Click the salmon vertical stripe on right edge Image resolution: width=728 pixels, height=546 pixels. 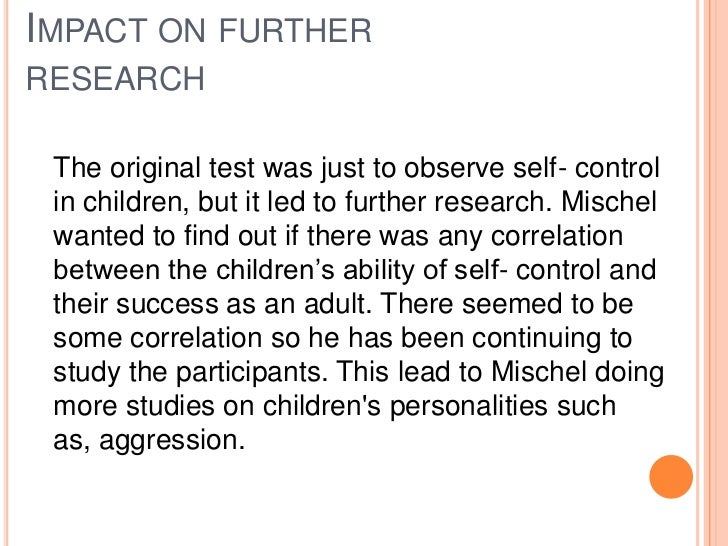pyautogui.click(x=715, y=273)
